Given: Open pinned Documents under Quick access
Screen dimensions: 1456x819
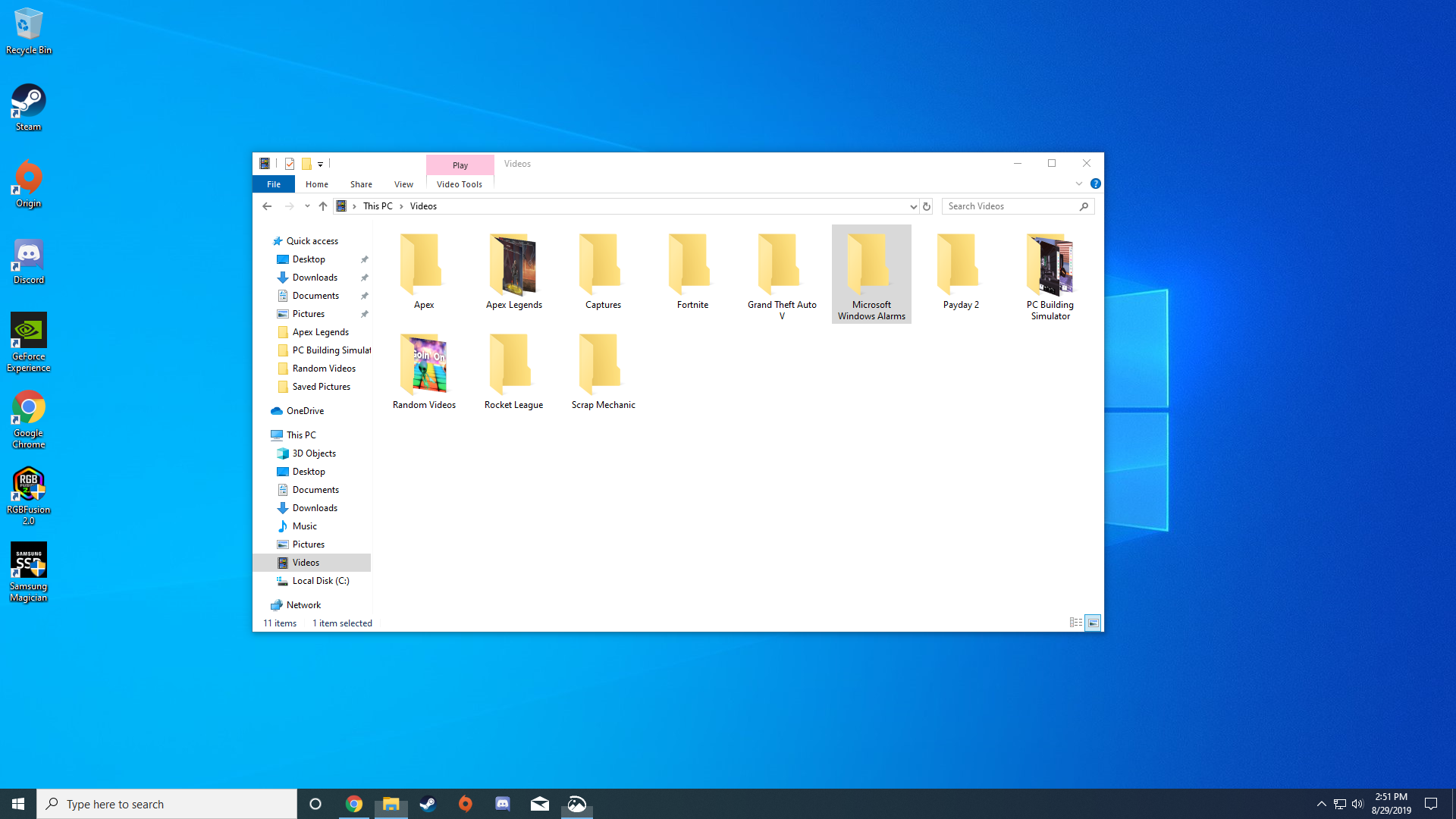Looking at the screenshot, I should 315,296.
